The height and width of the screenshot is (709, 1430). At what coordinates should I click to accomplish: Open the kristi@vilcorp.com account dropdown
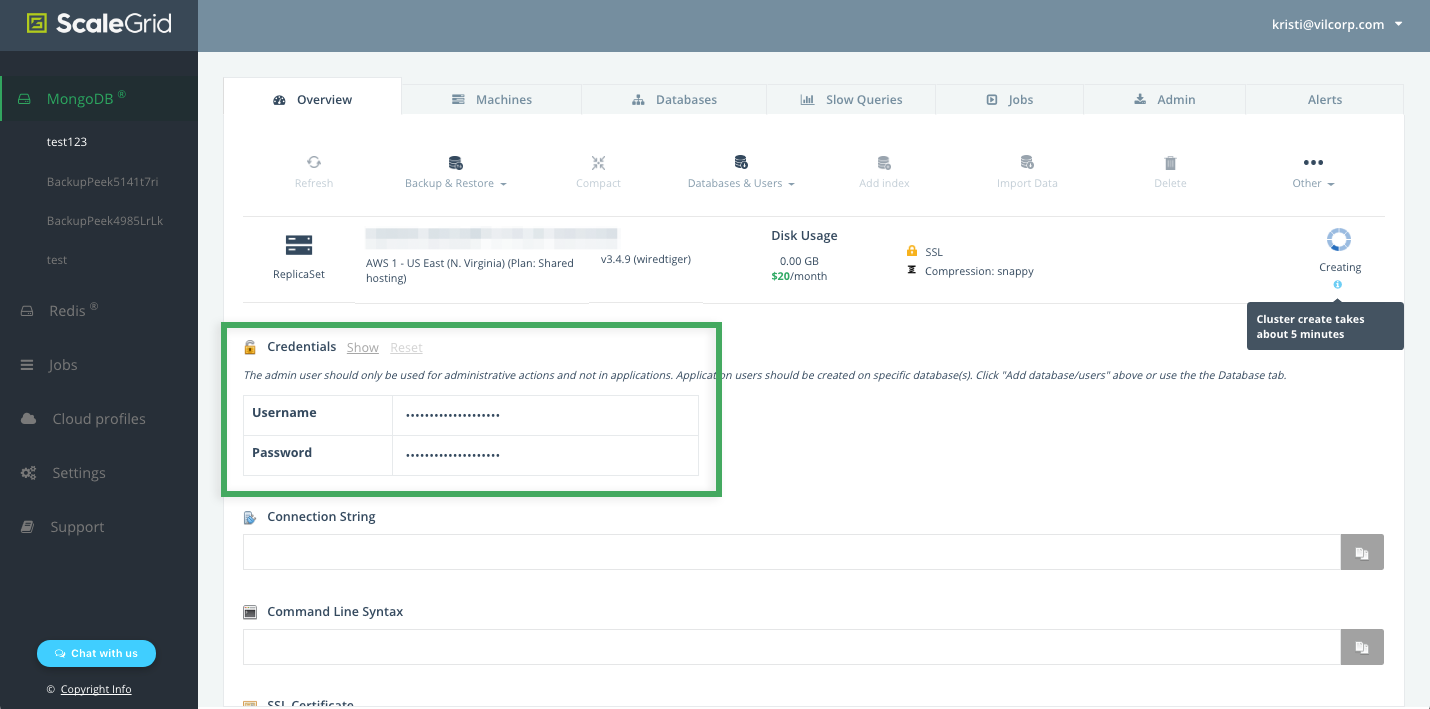1336,24
